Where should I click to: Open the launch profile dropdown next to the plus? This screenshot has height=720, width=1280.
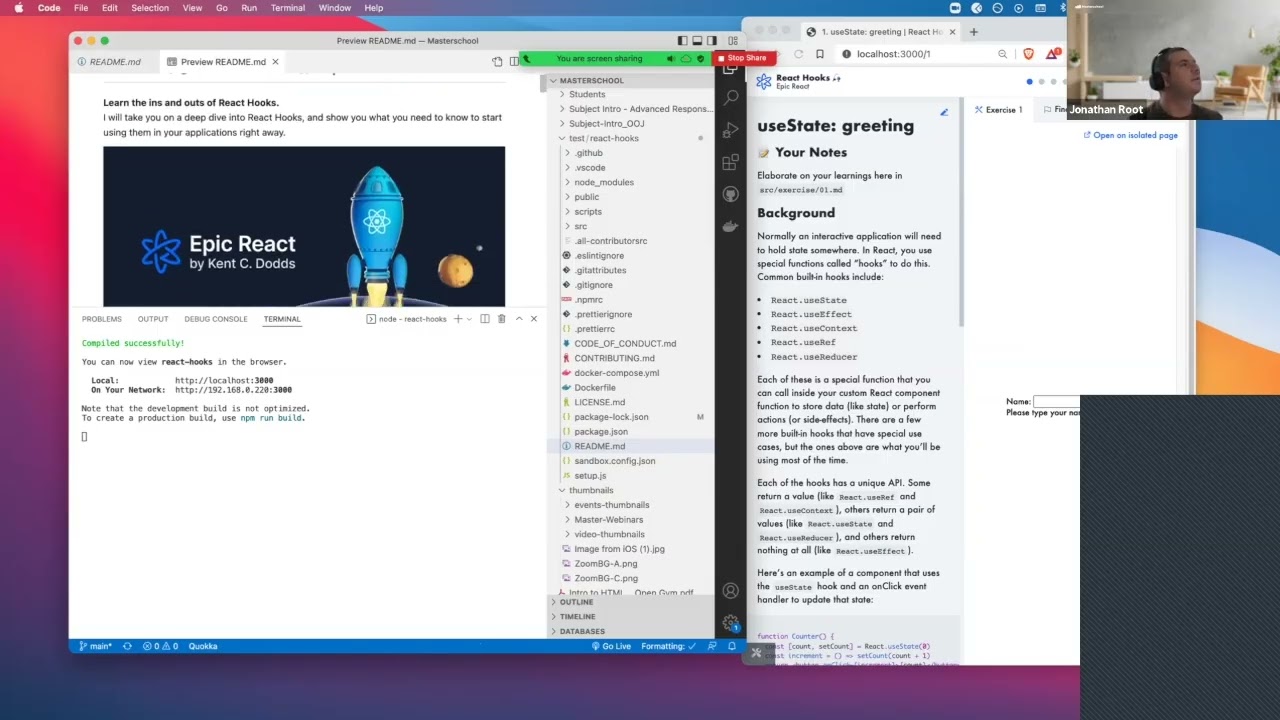coord(470,319)
